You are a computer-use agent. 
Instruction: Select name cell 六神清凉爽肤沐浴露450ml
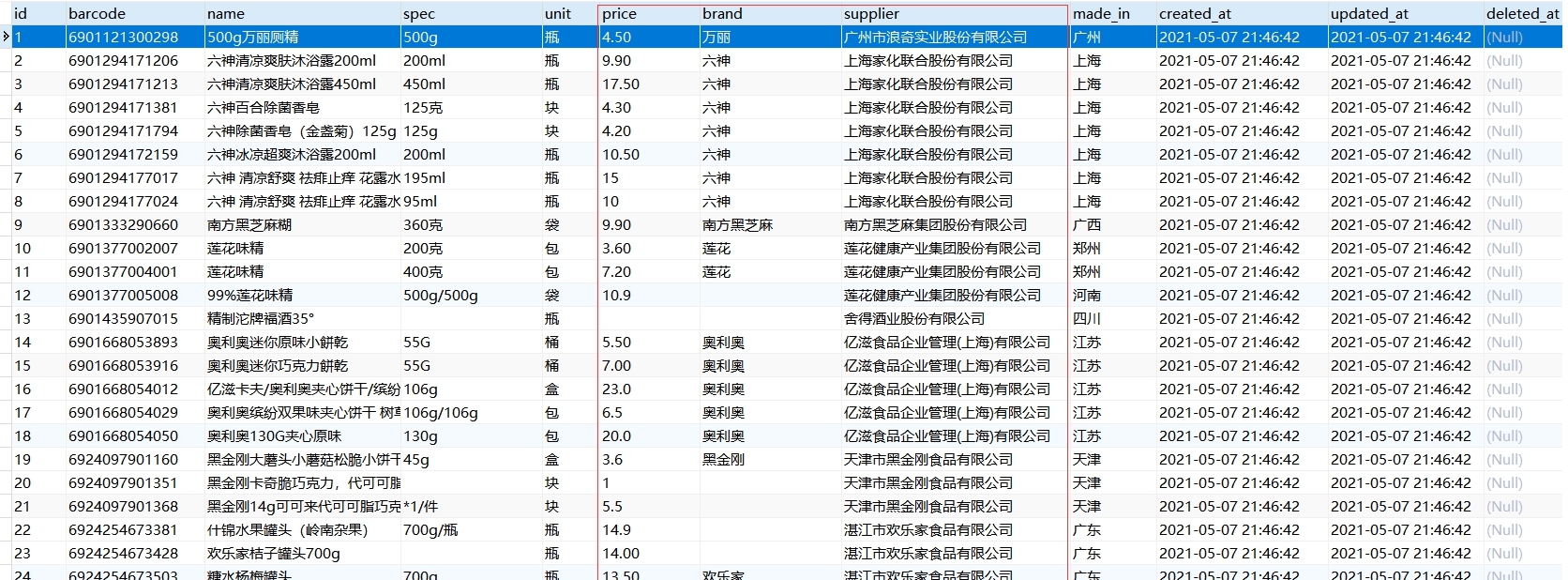(x=302, y=84)
